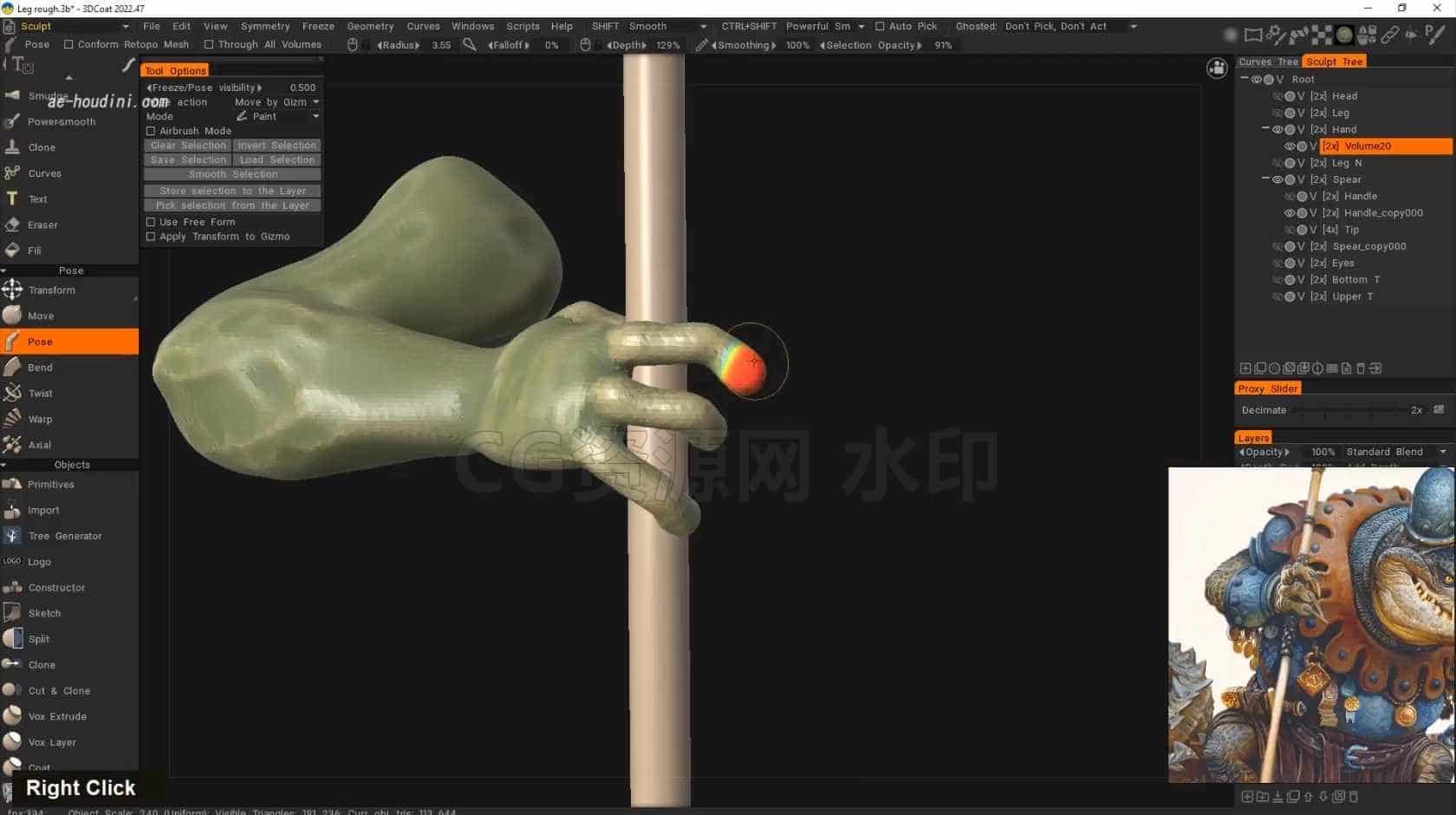1456x815 pixels.
Task: Click the Smooth Selection button
Action: click(232, 174)
